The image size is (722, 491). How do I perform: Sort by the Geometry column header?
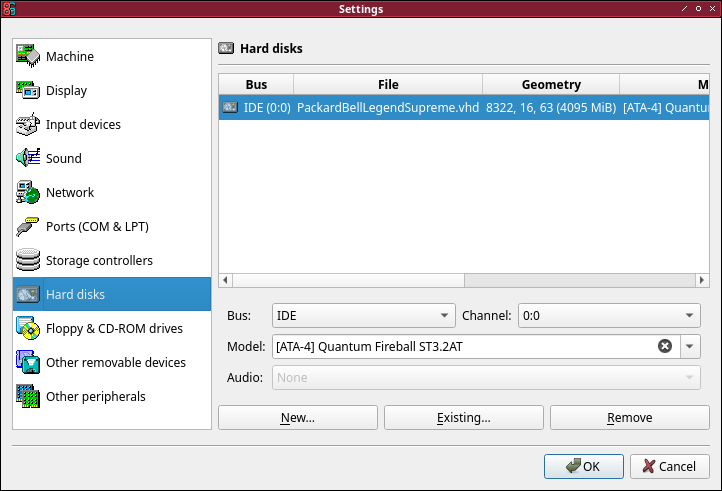(551, 84)
